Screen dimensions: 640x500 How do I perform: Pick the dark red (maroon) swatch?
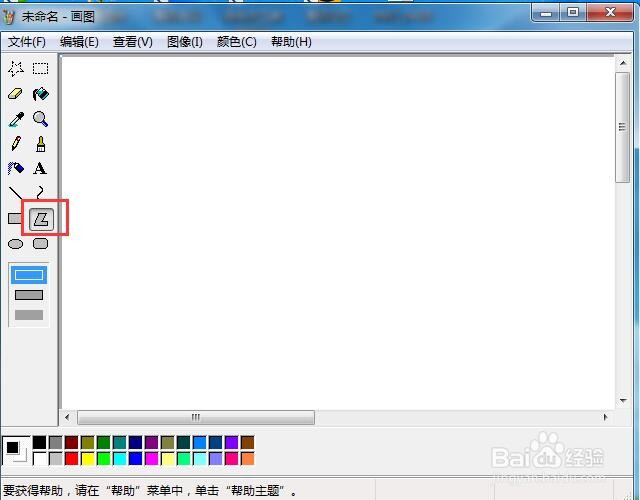(71, 442)
